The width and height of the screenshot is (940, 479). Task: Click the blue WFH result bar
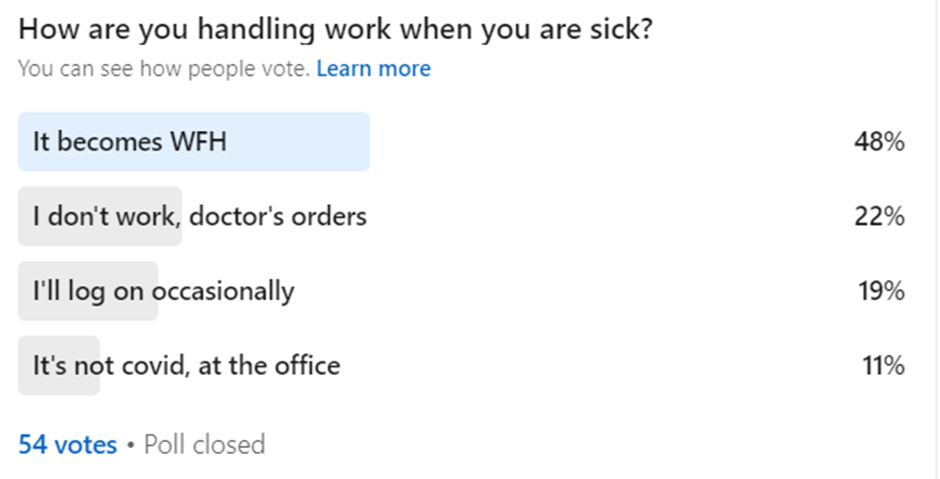click(300, 141)
